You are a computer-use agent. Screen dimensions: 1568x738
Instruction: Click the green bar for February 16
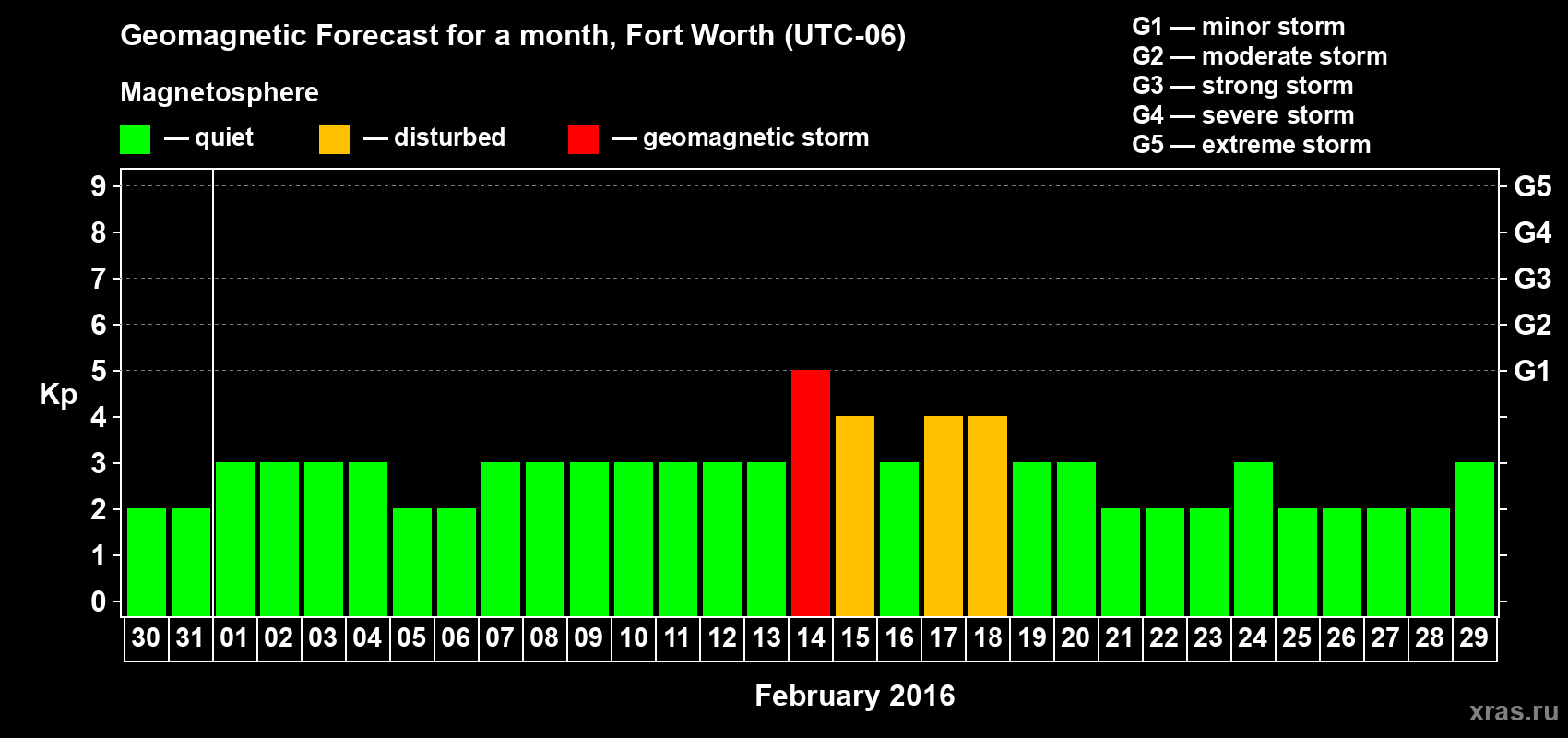pyautogui.click(x=899, y=540)
